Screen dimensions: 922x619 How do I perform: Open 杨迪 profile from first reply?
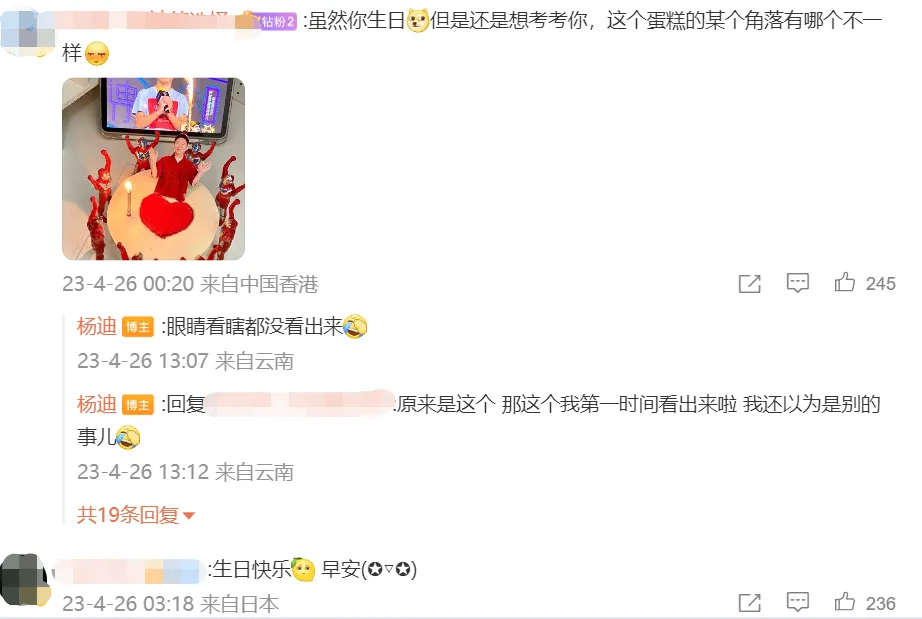click(96, 326)
